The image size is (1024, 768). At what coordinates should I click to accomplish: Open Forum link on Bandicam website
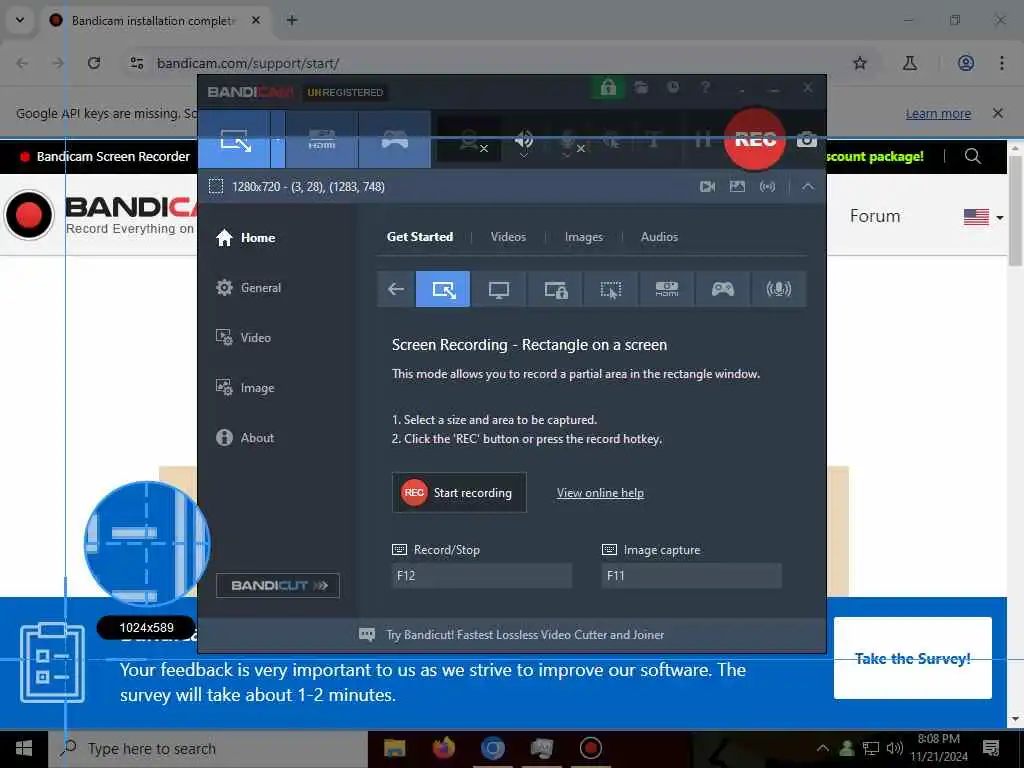[874, 216]
